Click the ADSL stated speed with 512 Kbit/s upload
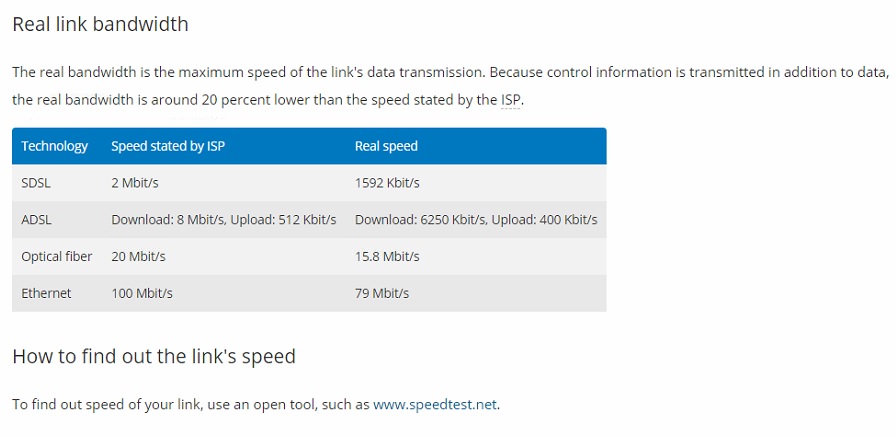Image resolution: width=896 pixels, height=438 pixels. (x=224, y=220)
